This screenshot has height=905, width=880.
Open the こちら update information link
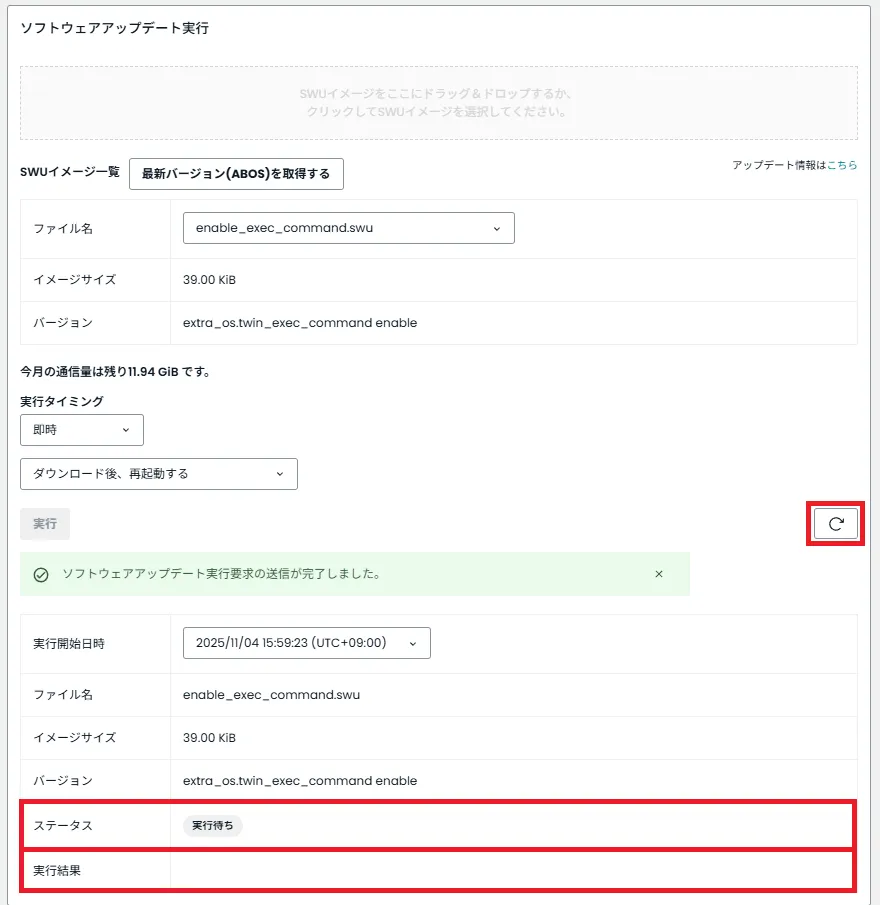coord(840,164)
